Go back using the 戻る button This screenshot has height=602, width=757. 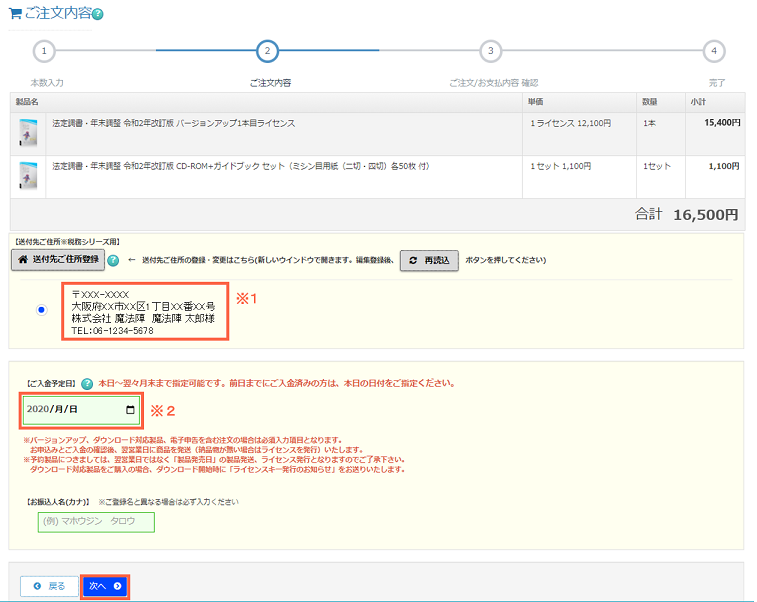point(49,586)
